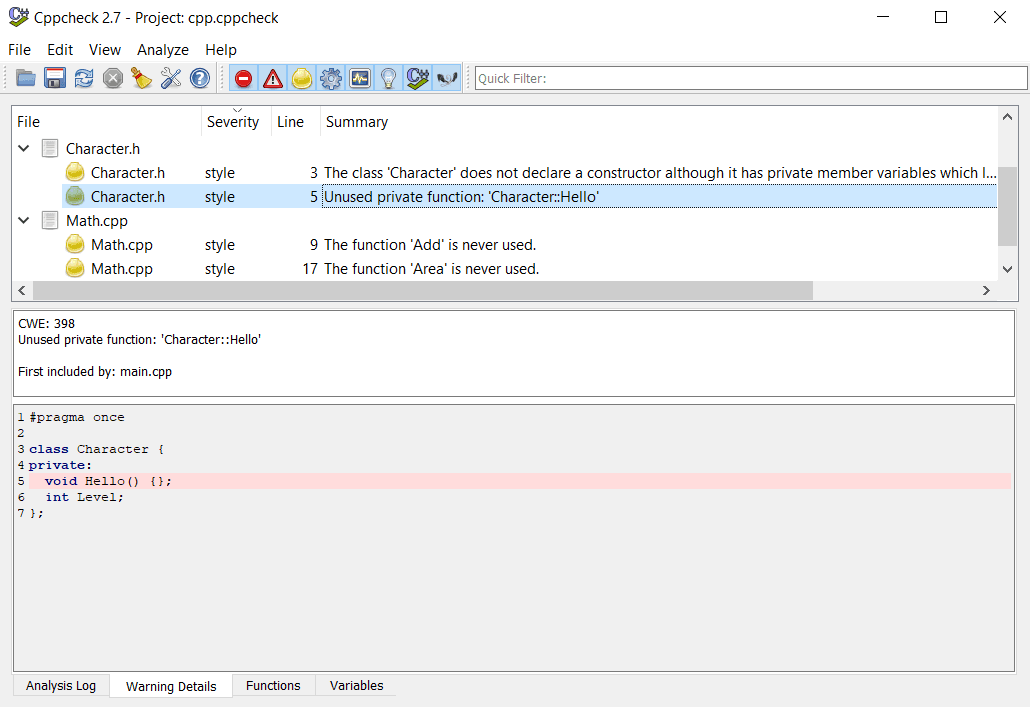
Task: Switch to the Analysis Log tab
Action: click(x=61, y=686)
